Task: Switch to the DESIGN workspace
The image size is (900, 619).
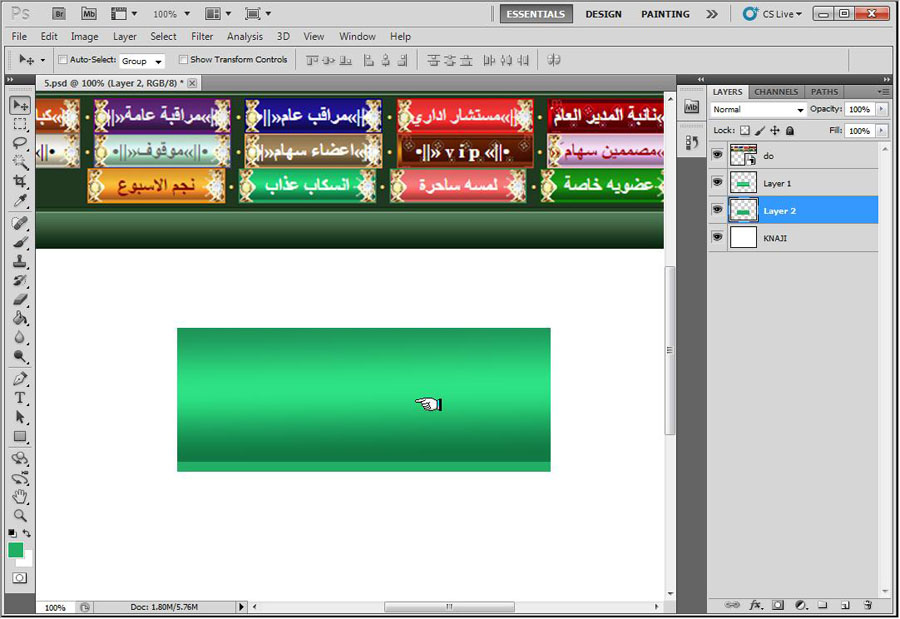Action: [603, 14]
